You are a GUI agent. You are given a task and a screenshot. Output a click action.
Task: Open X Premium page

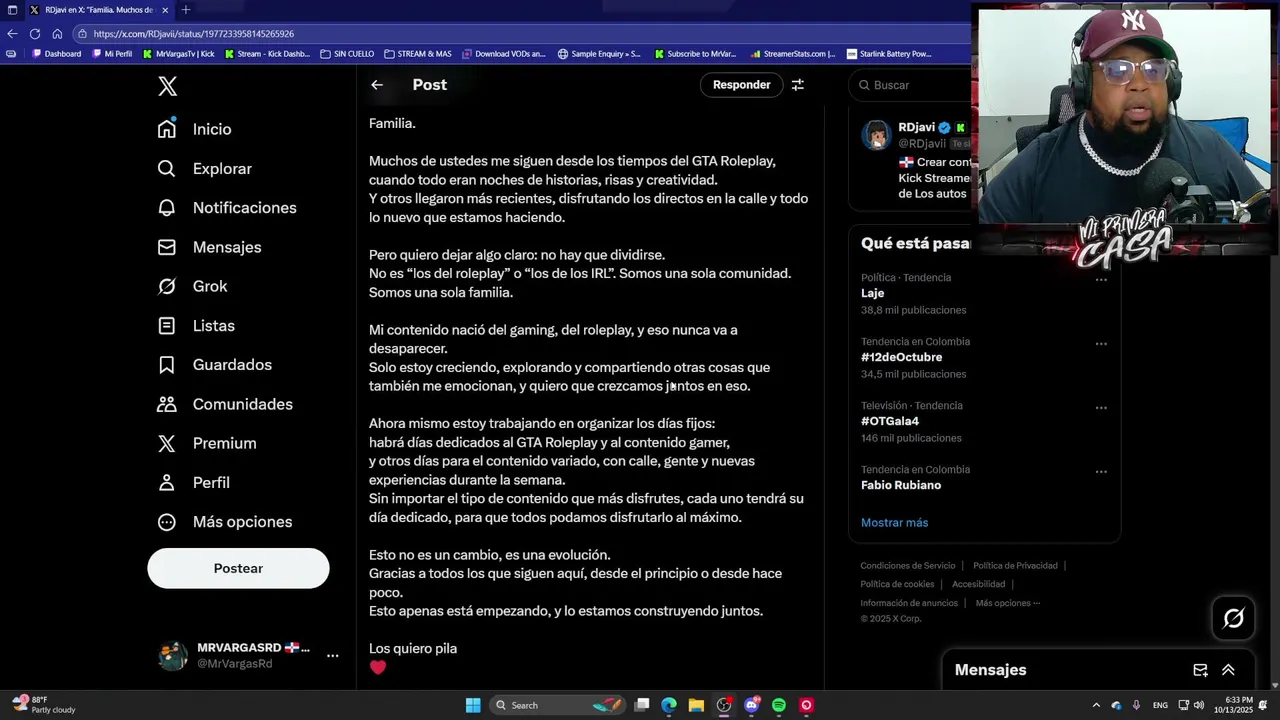point(207,443)
